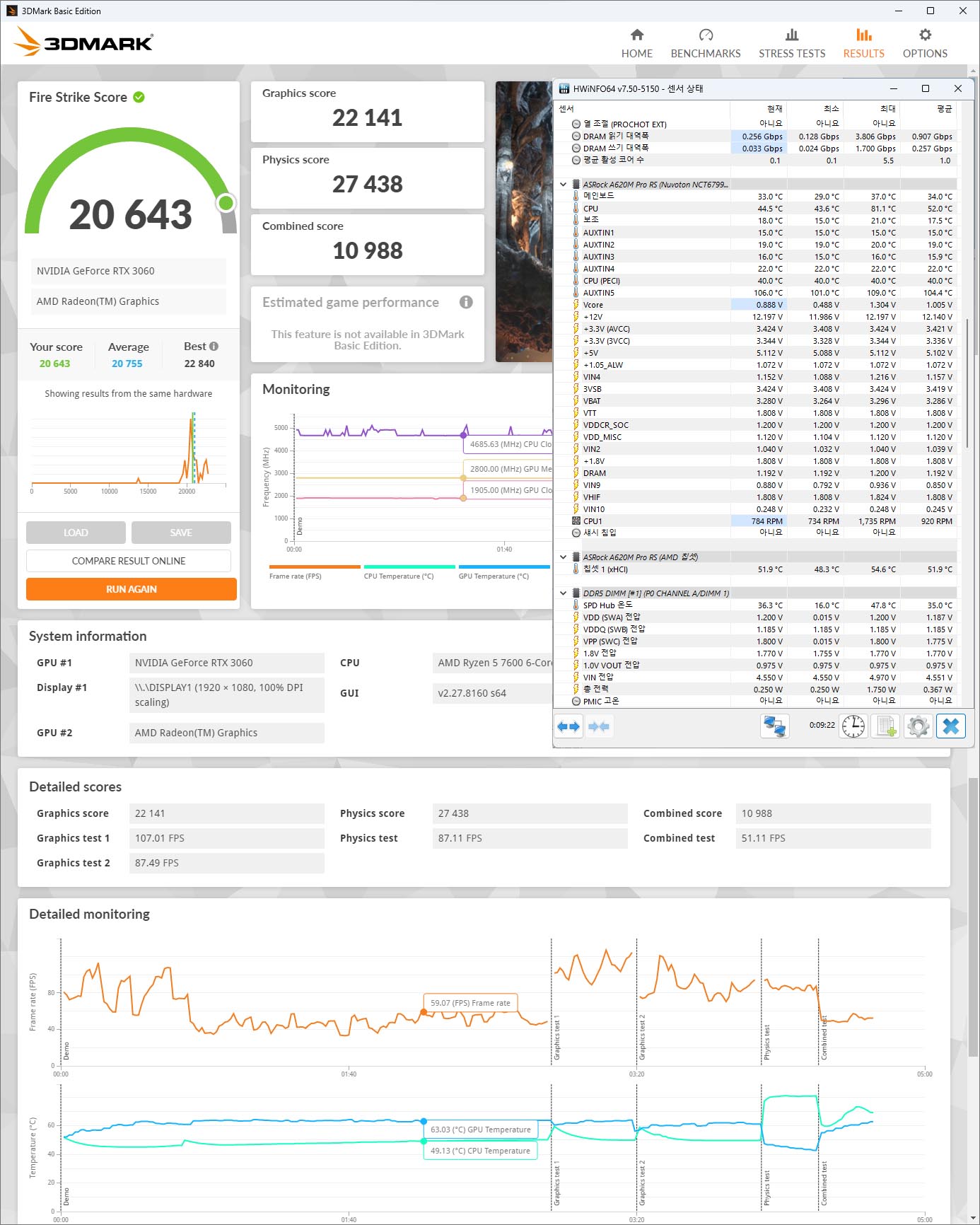Click the orange Frame rate (FPS) legend bar
Image resolution: width=980 pixels, height=1225 pixels.
click(315, 567)
